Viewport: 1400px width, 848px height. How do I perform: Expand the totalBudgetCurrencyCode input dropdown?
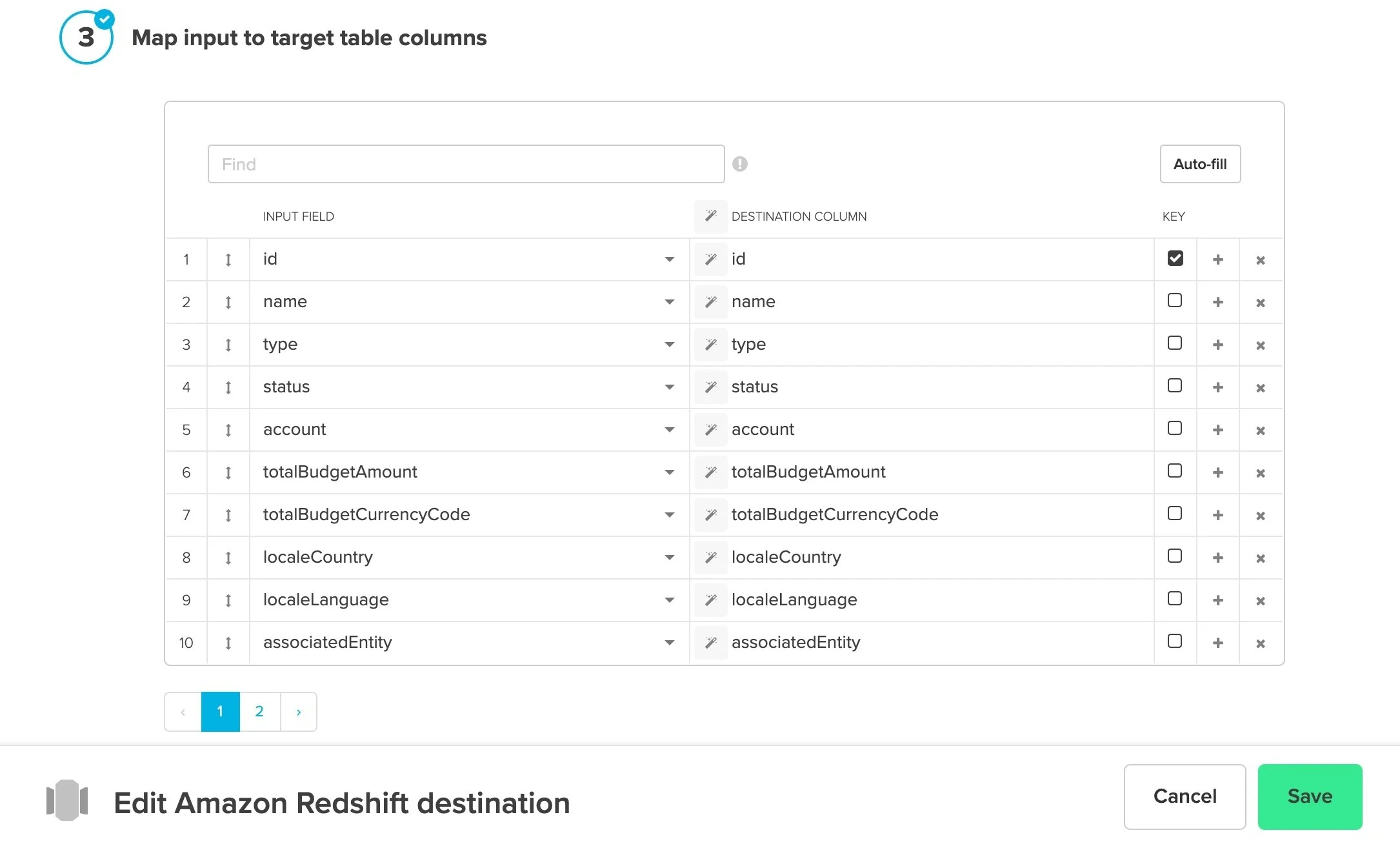[x=670, y=514]
